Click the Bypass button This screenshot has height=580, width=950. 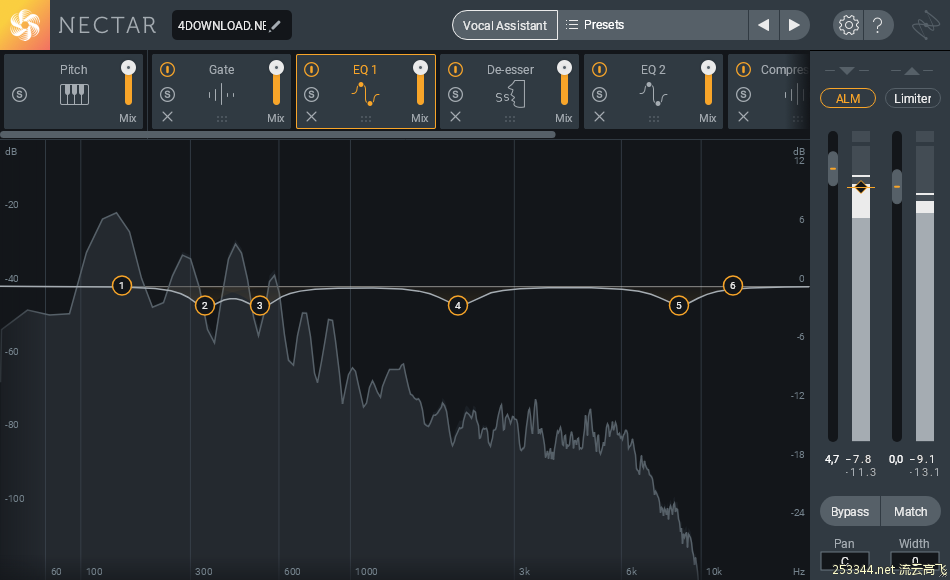coord(850,512)
